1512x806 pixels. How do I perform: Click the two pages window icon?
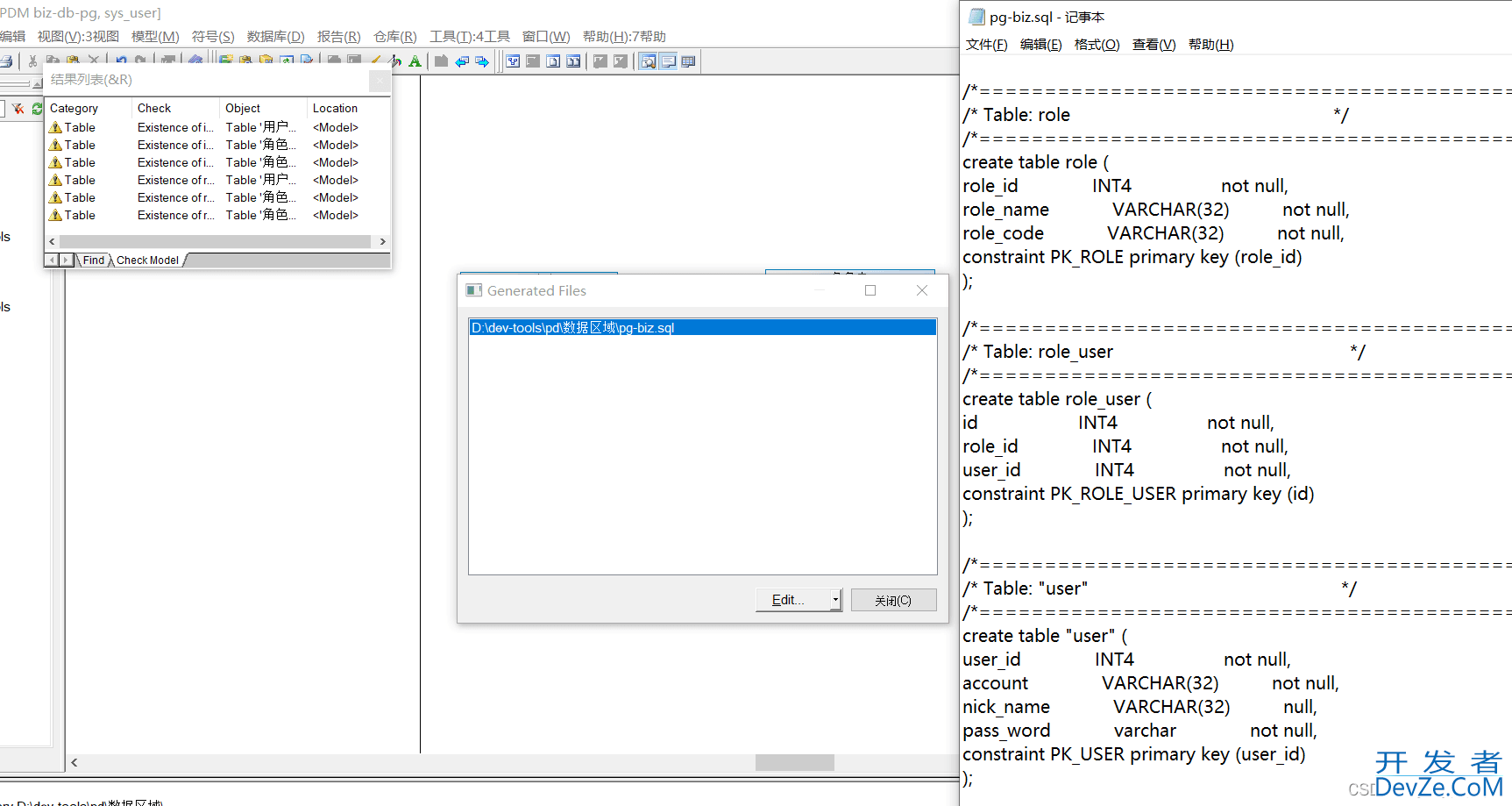click(573, 61)
